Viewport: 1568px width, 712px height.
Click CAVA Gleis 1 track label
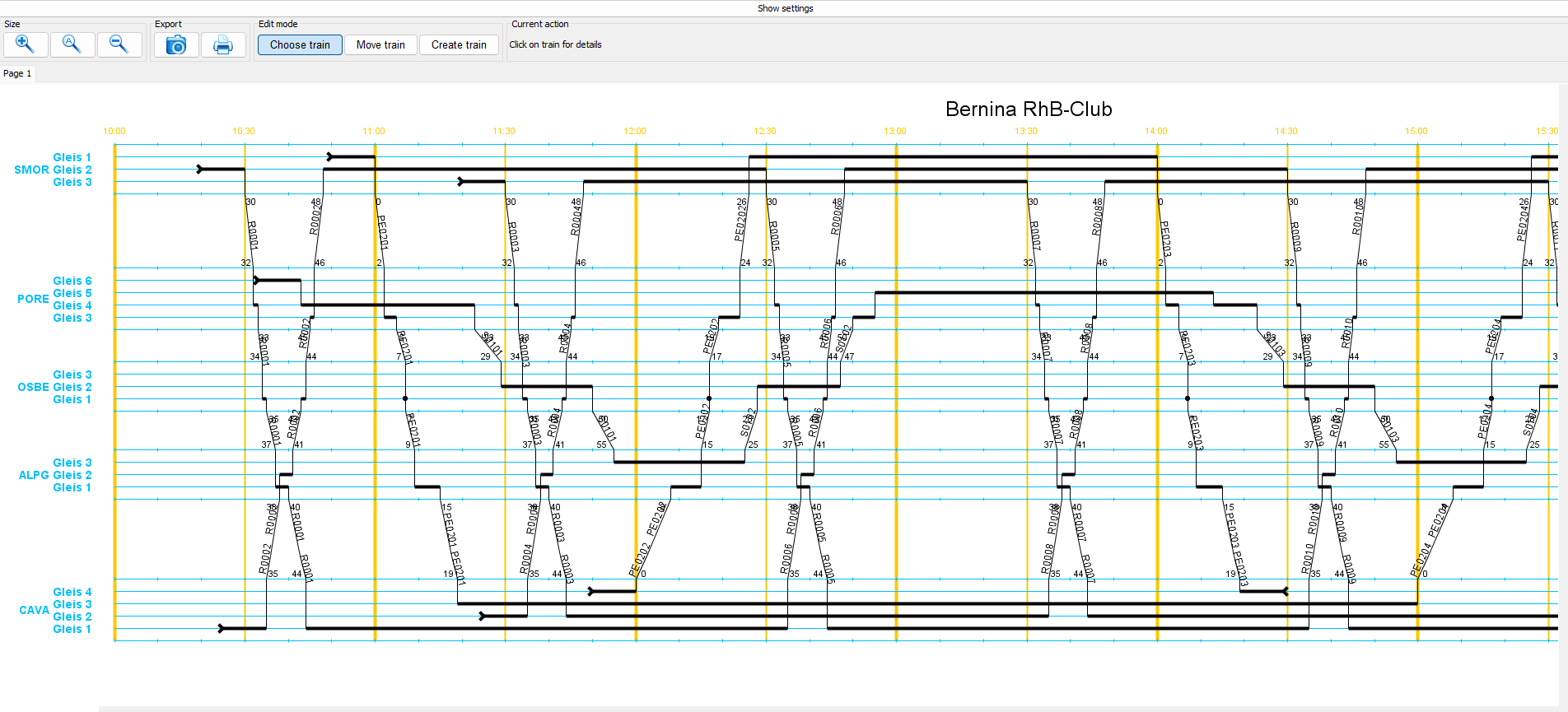tap(72, 629)
